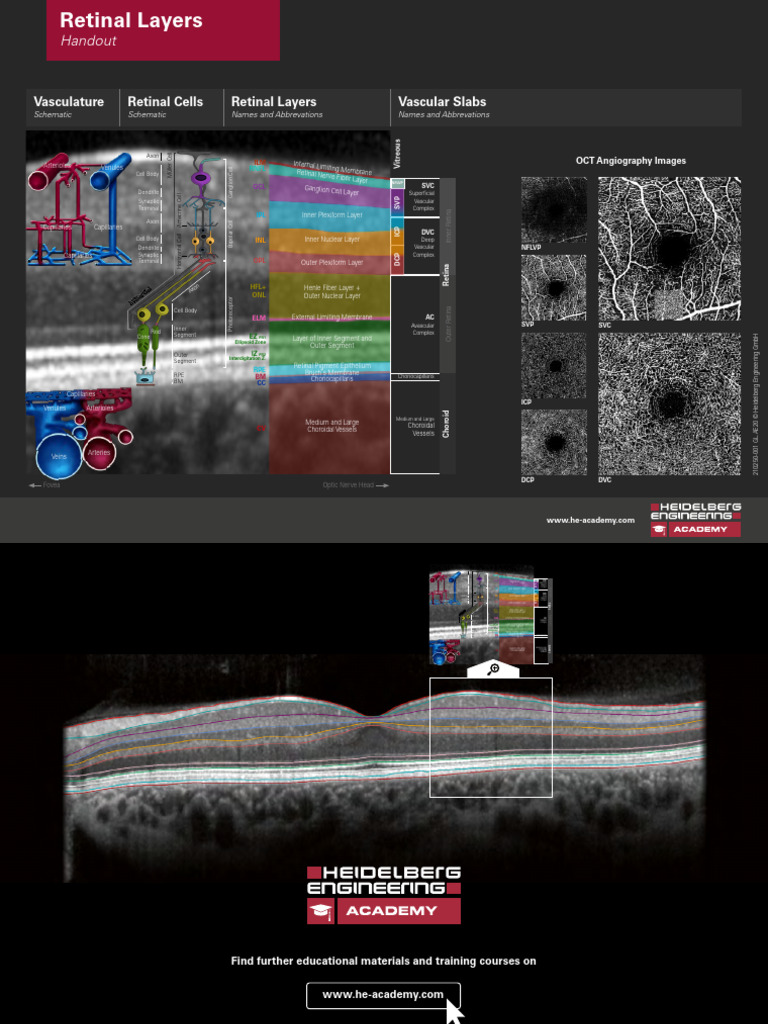Click the SVC Superficial Vascular Complex box
Screen dimensions: 768x1024
coord(422,197)
